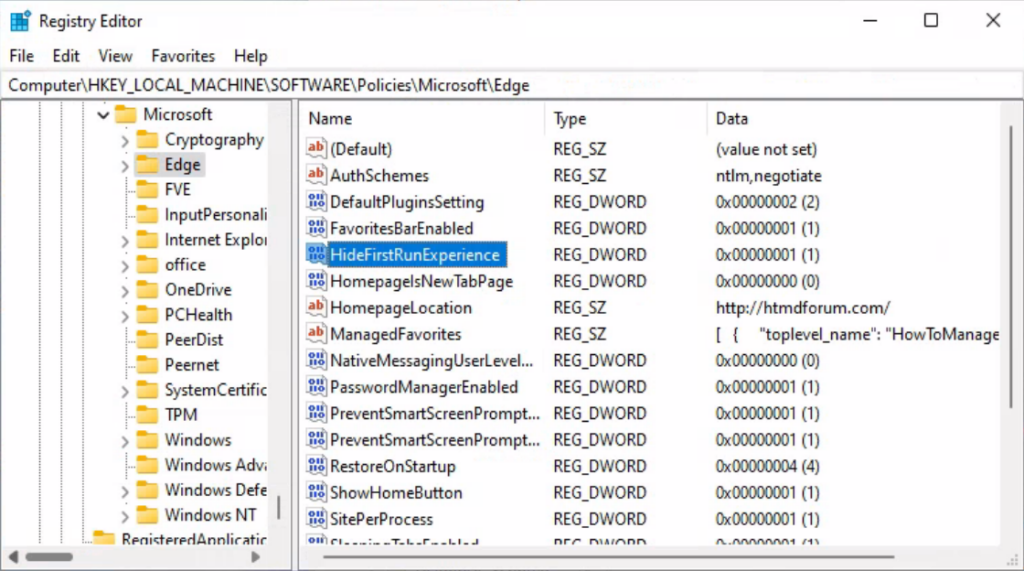Click the Microsoft folder icon in tree
The height and width of the screenshot is (571, 1024).
coord(125,114)
